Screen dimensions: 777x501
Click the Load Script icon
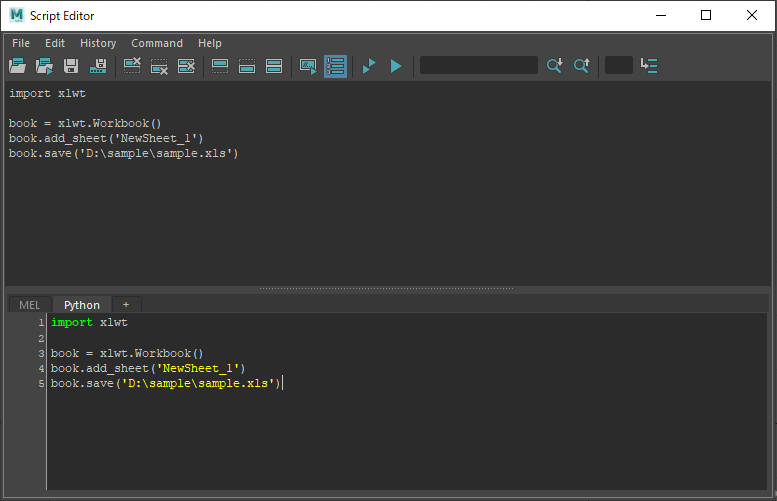point(17,66)
